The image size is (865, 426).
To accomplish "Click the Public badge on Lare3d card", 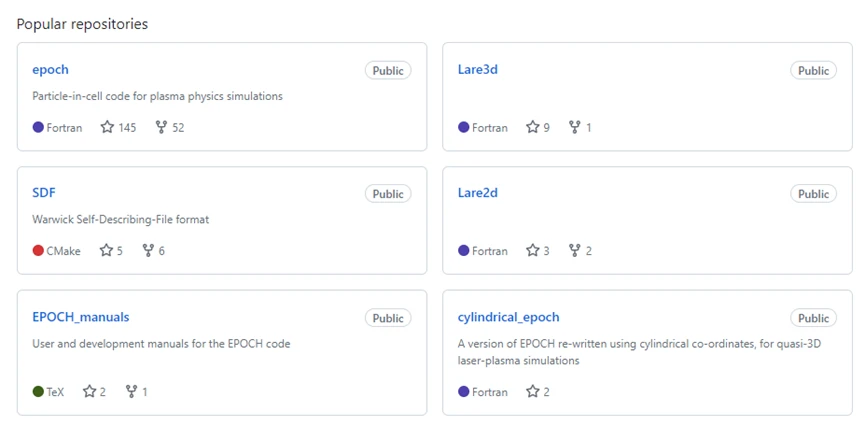I will [x=813, y=71].
